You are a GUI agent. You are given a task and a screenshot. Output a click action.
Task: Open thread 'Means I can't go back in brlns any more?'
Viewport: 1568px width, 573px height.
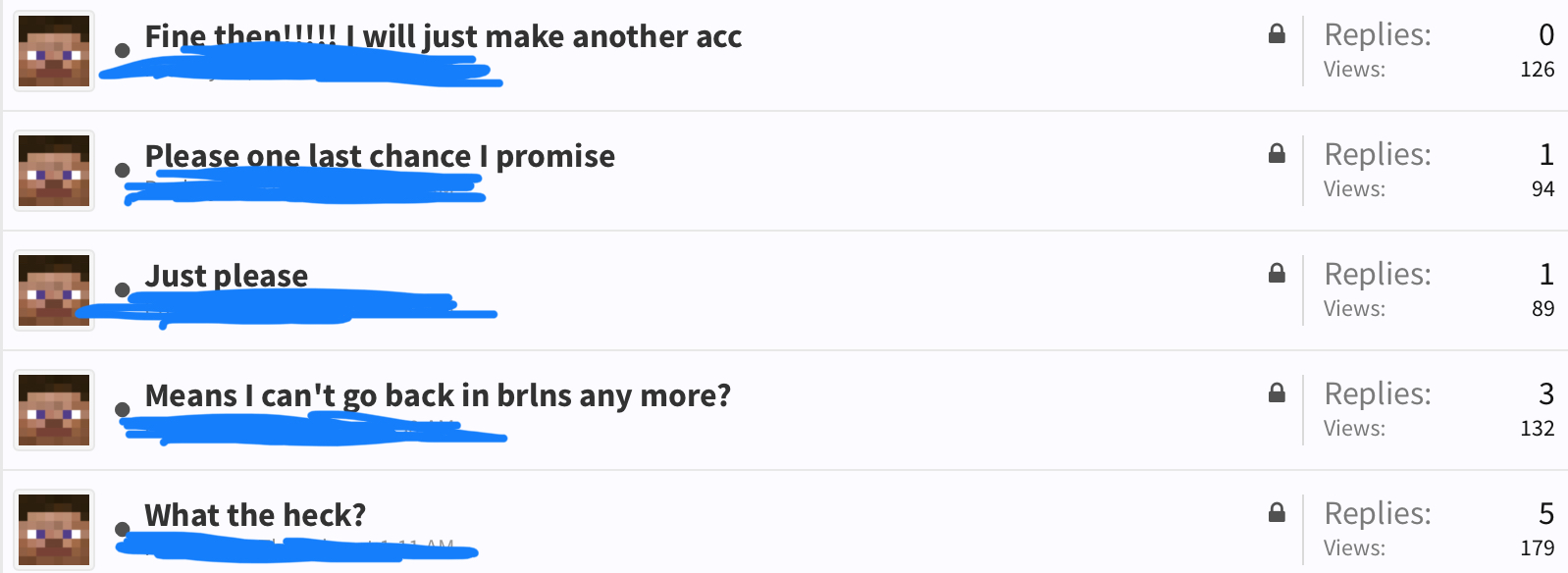pyautogui.click(x=438, y=395)
